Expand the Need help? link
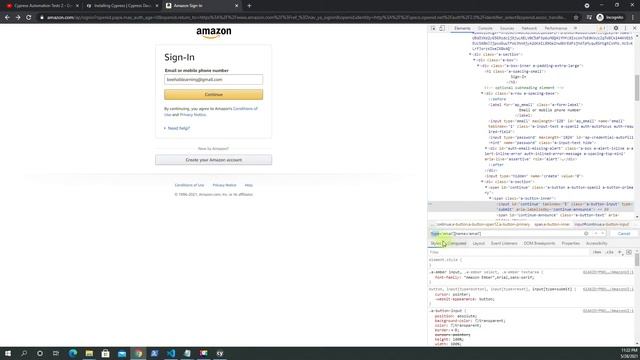640x360 pixels. [179, 128]
